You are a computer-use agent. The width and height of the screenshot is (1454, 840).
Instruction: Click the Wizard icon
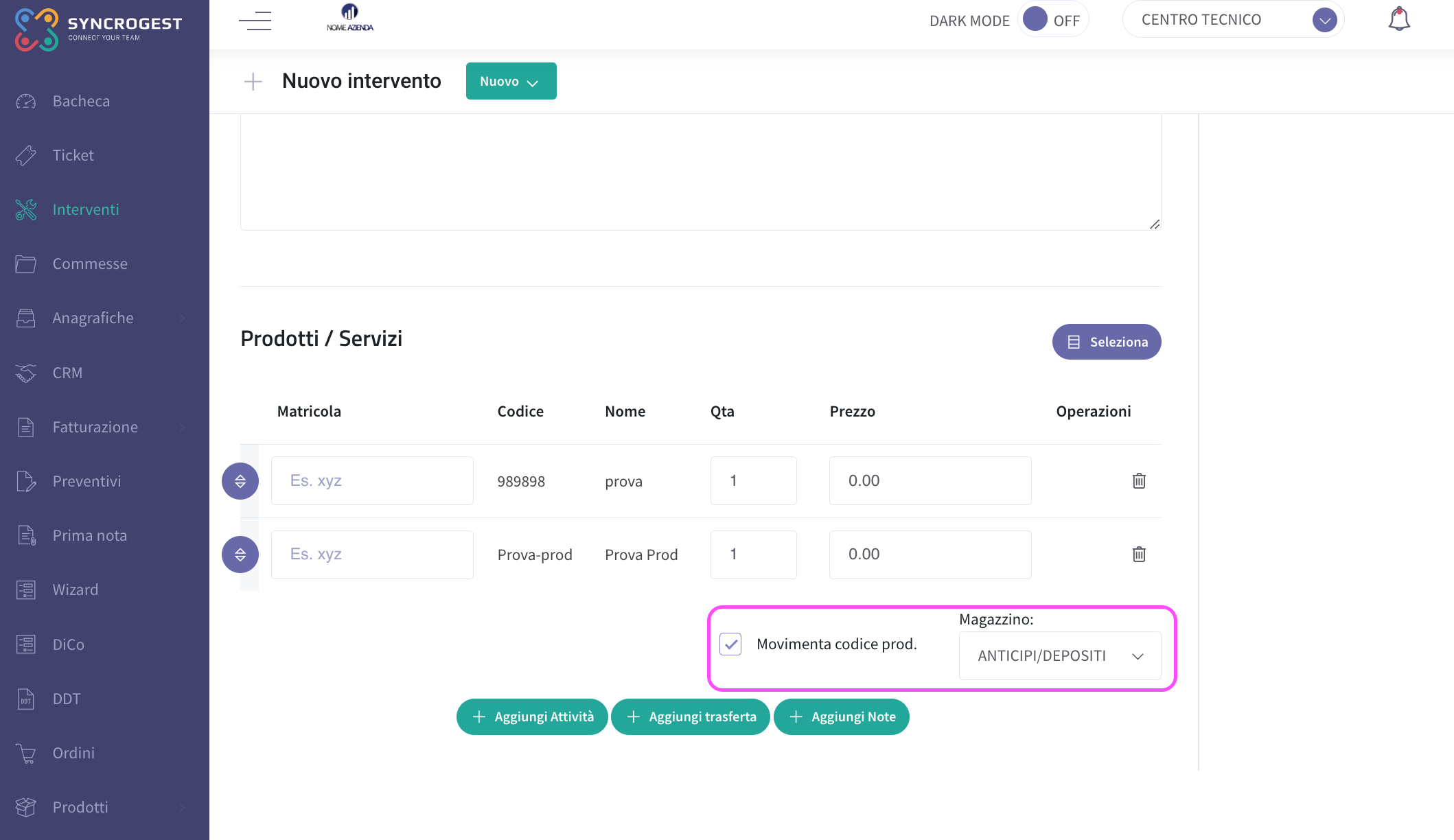26,590
